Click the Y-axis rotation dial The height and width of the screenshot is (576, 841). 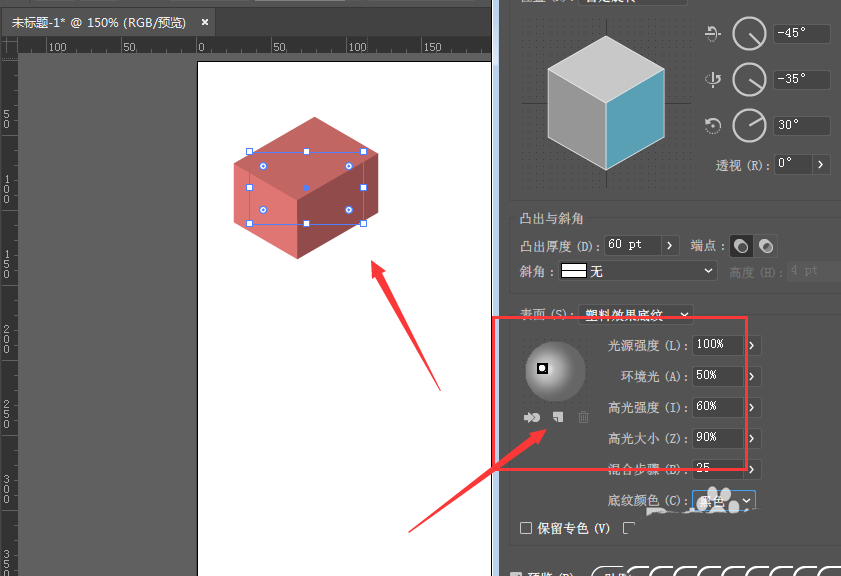point(749,79)
